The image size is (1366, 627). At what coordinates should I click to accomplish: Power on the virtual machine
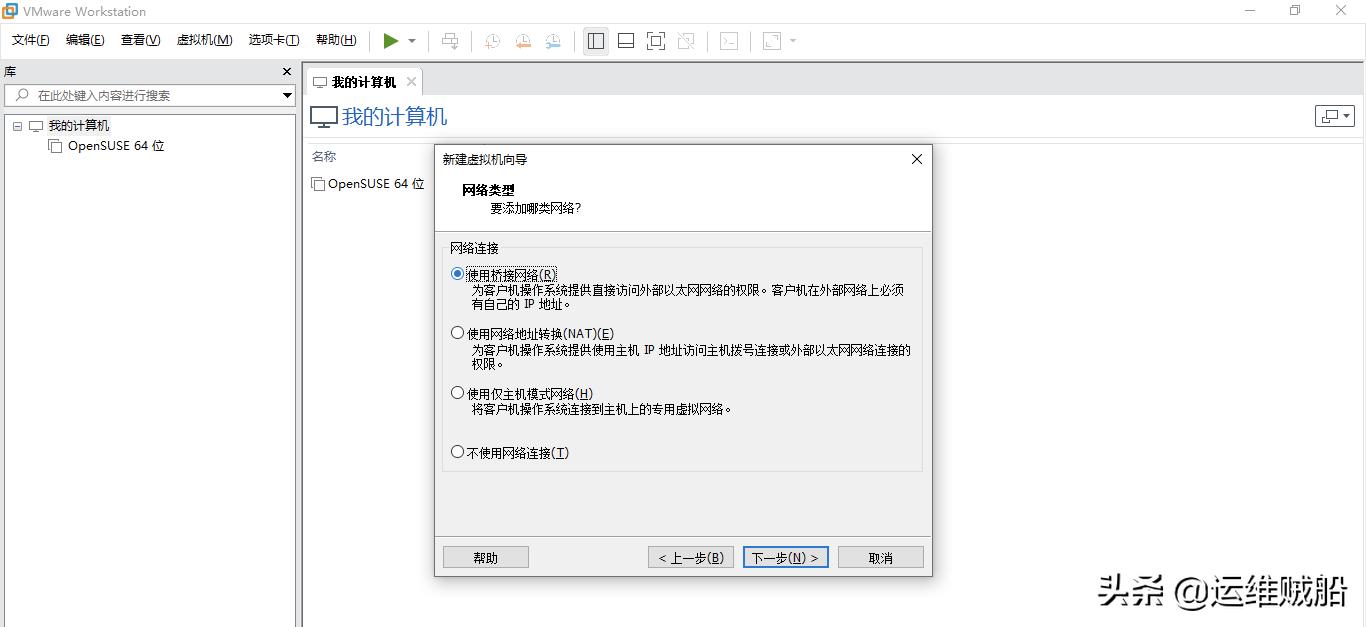[391, 41]
